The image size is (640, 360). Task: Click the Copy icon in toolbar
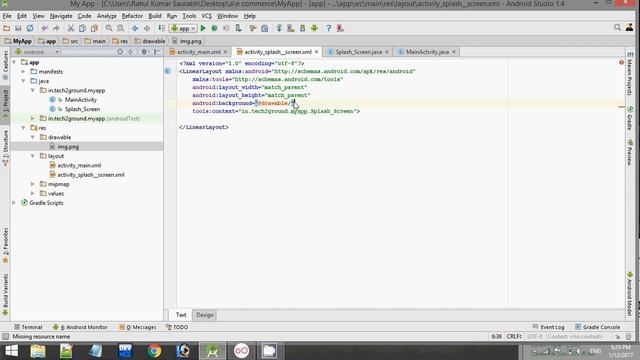(x=82, y=28)
